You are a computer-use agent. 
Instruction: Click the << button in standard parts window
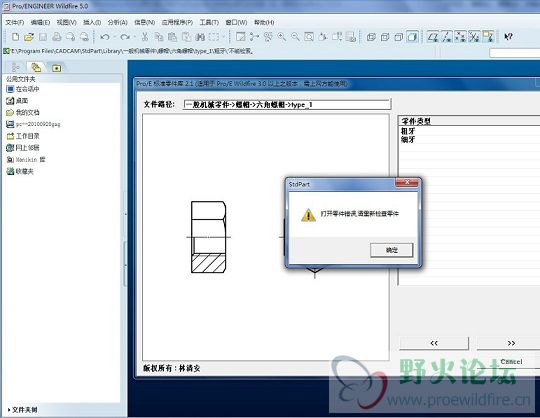(x=434, y=343)
